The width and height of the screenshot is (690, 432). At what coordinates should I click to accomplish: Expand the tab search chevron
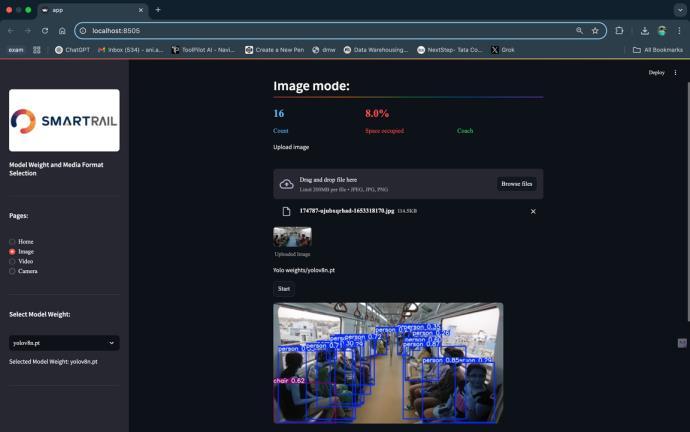[x=680, y=10]
